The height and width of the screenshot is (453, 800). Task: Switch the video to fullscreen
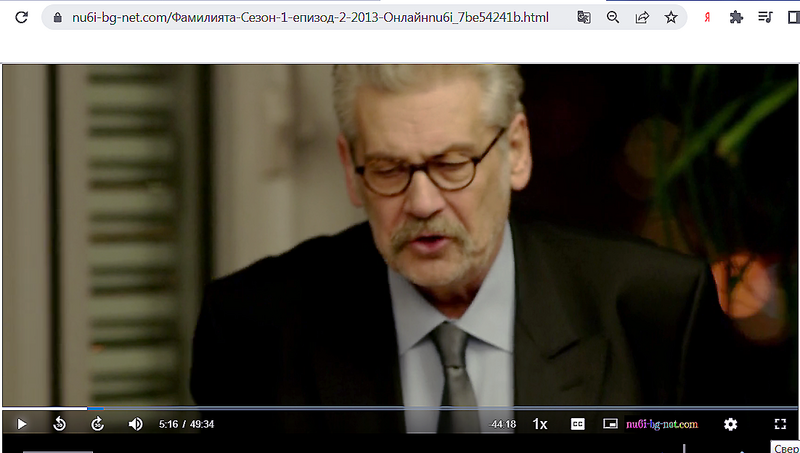pyautogui.click(x=780, y=424)
